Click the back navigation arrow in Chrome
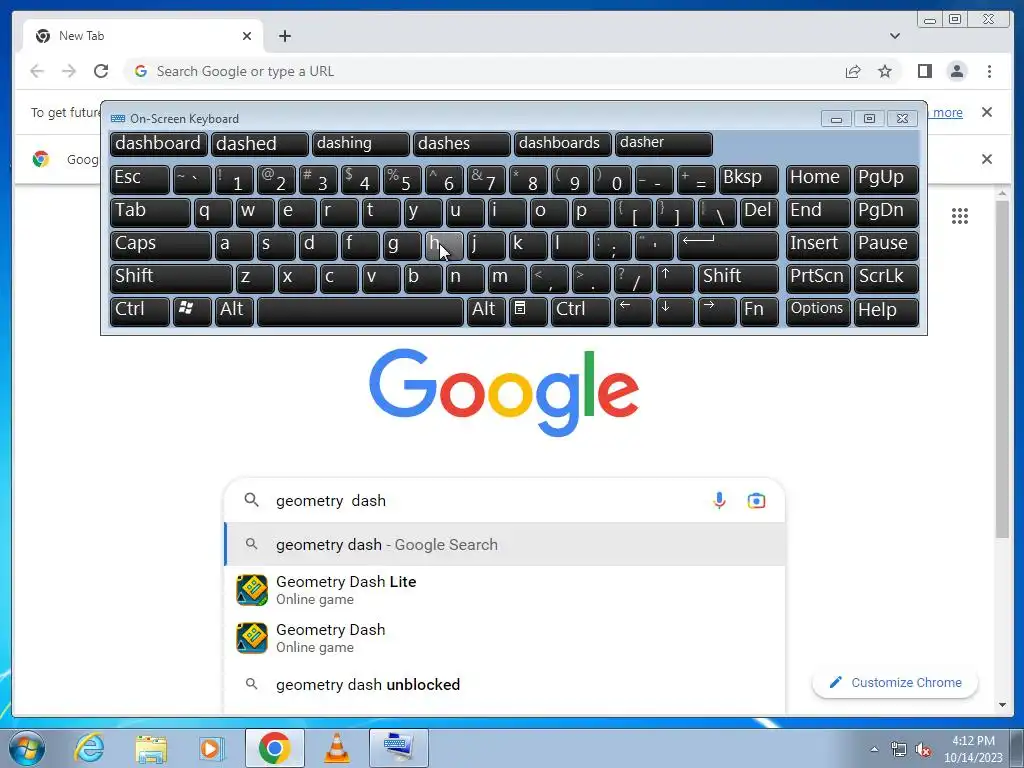Viewport: 1024px width, 768px height. (x=37, y=71)
